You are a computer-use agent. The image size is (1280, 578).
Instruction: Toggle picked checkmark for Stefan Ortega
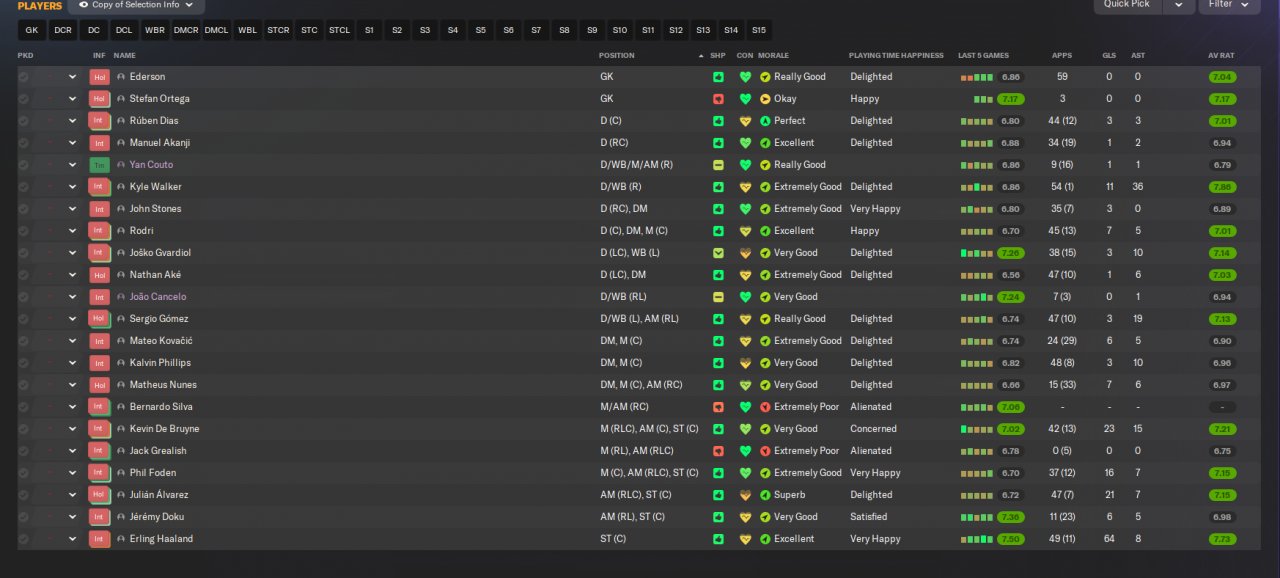[x=24, y=99]
